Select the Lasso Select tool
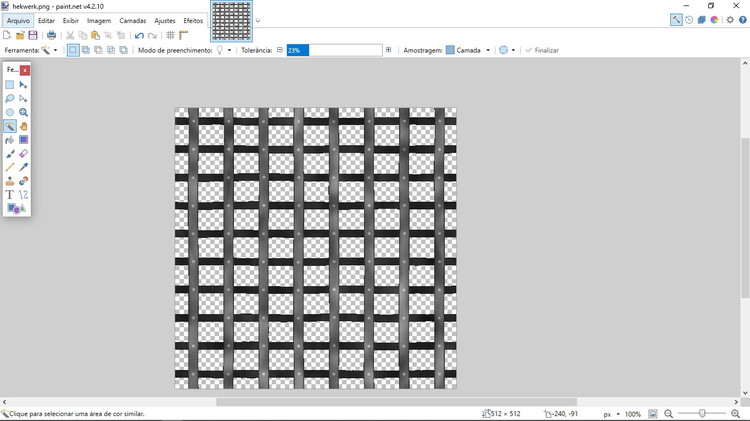Image resolution: width=750 pixels, height=421 pixels. click(x=10, y=99)
